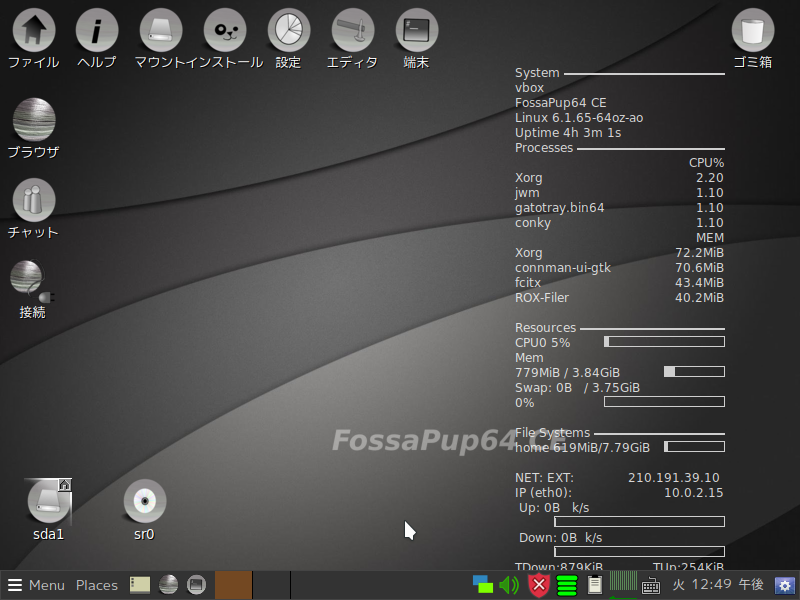Image resolution: width=800 pixels, height=600 pixels.
Task: Click the keyboard input method tray icon
Action: (651, 586)
